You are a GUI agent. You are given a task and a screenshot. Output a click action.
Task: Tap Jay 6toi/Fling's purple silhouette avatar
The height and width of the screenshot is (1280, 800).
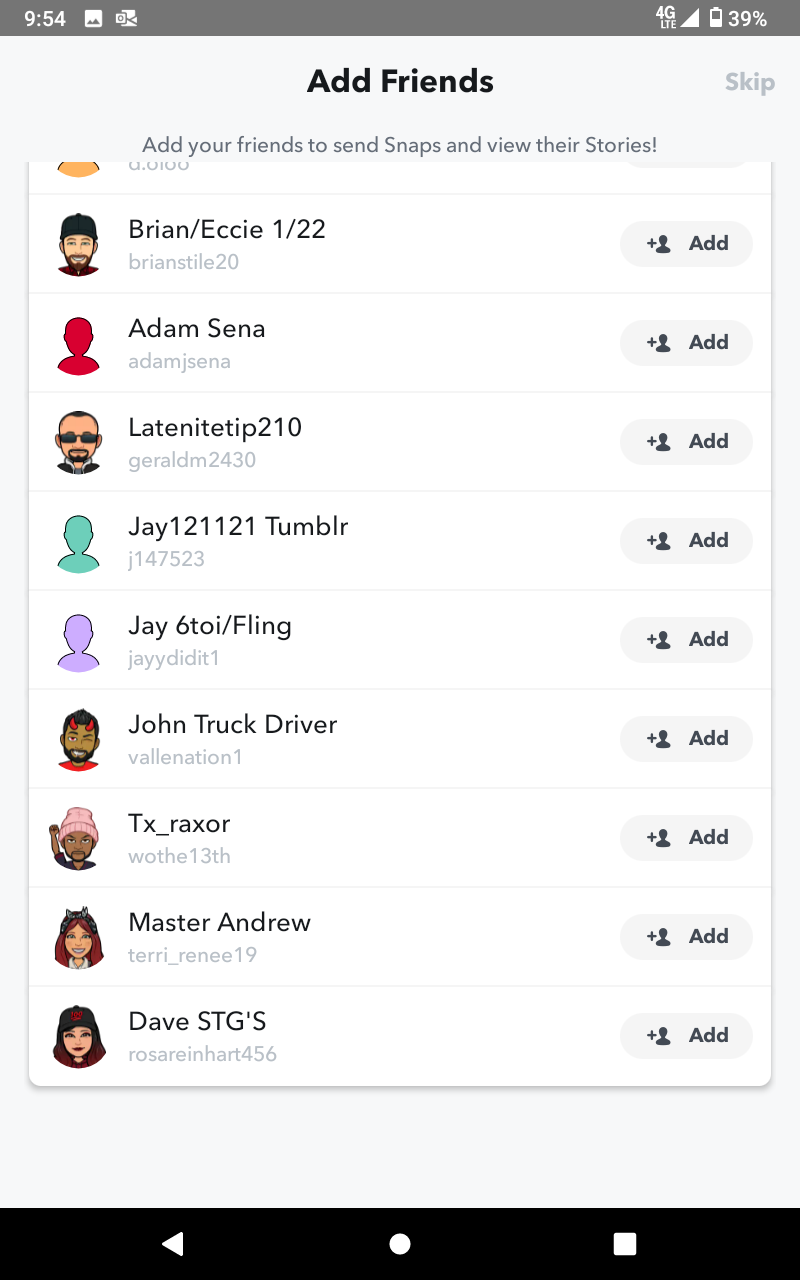tap(78, 640)
